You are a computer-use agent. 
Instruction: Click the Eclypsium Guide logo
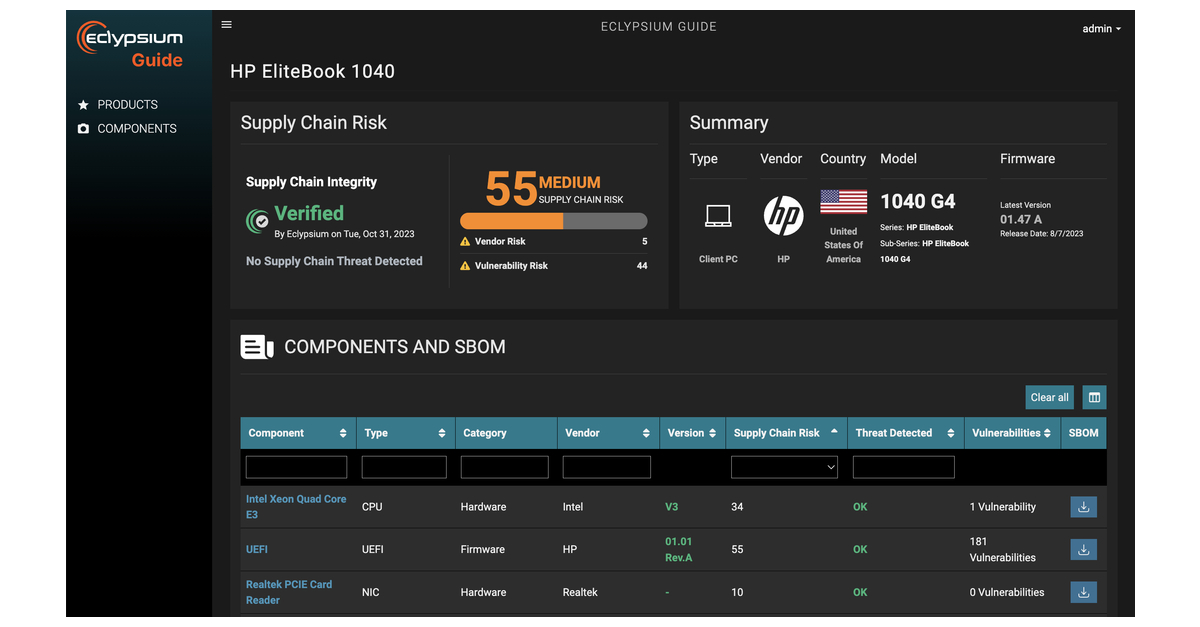129,44
